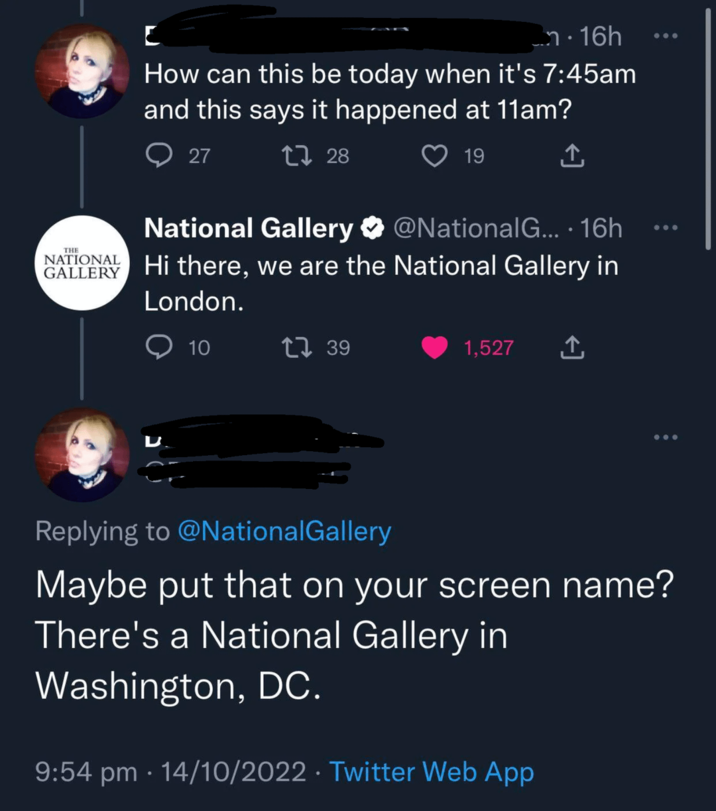The width and height of the screenshot is (716, 811).
Task: Open more options on National Gallery tweet
Action: (664, 229)
